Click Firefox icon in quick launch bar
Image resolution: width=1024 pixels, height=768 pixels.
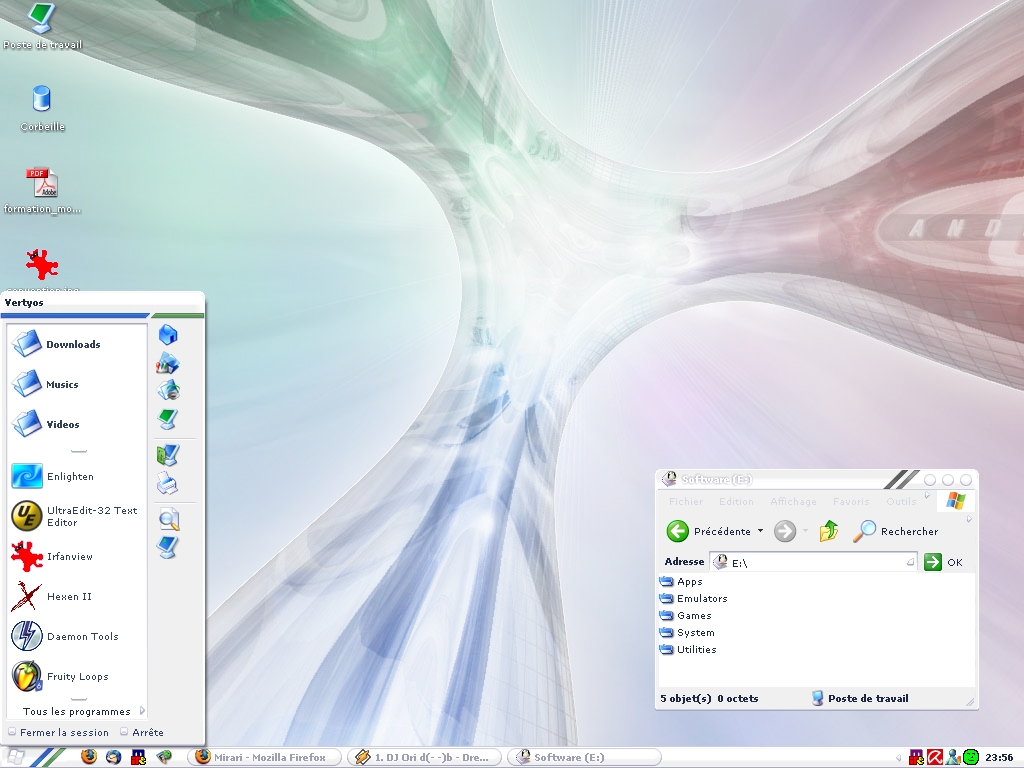pos(88,757)
